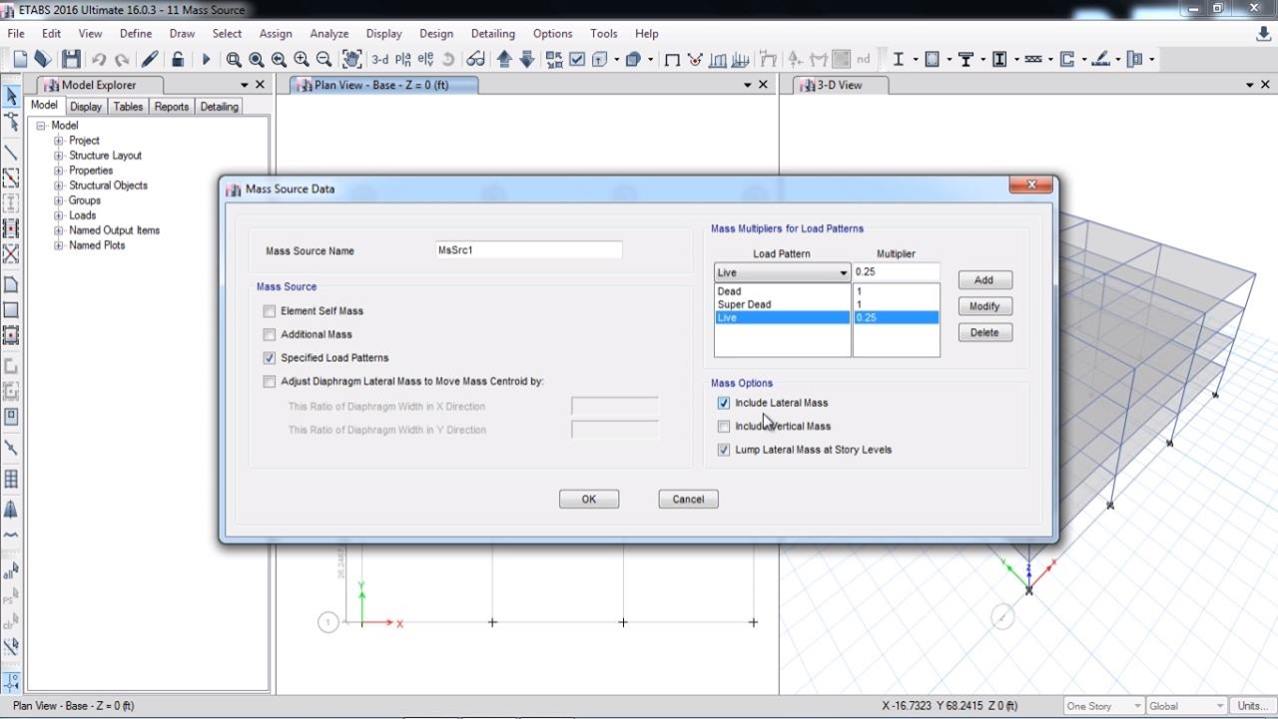Viewport: 1278px width, 719px height.
Task: Click the 'all' select all icon
Action: 11,571
